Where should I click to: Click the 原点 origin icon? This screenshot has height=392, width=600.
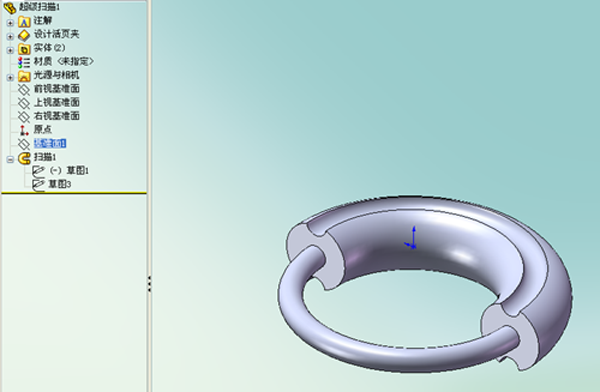pyautogui.click(x=24, y=131)
